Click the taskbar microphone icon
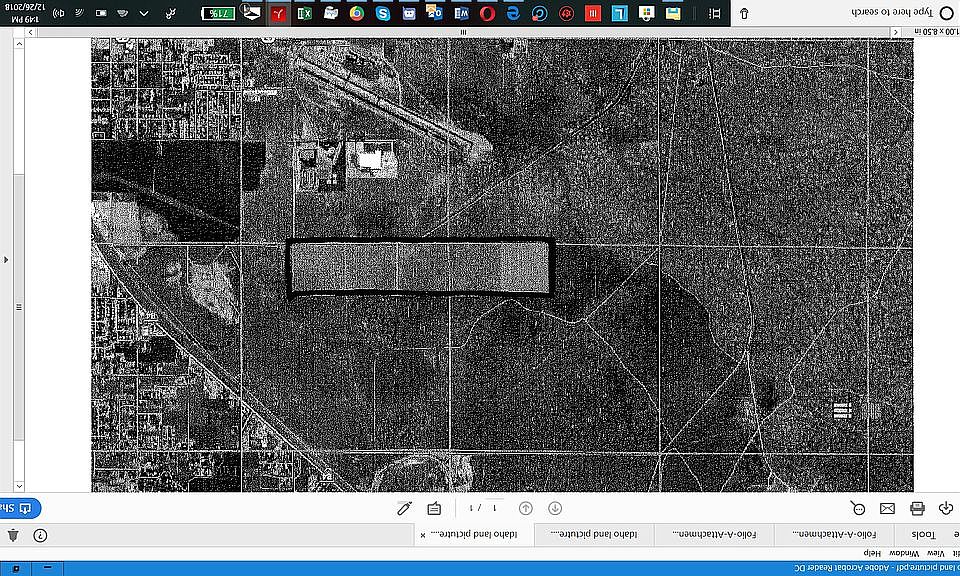This screenshot has height=576, width=960. 744,13
